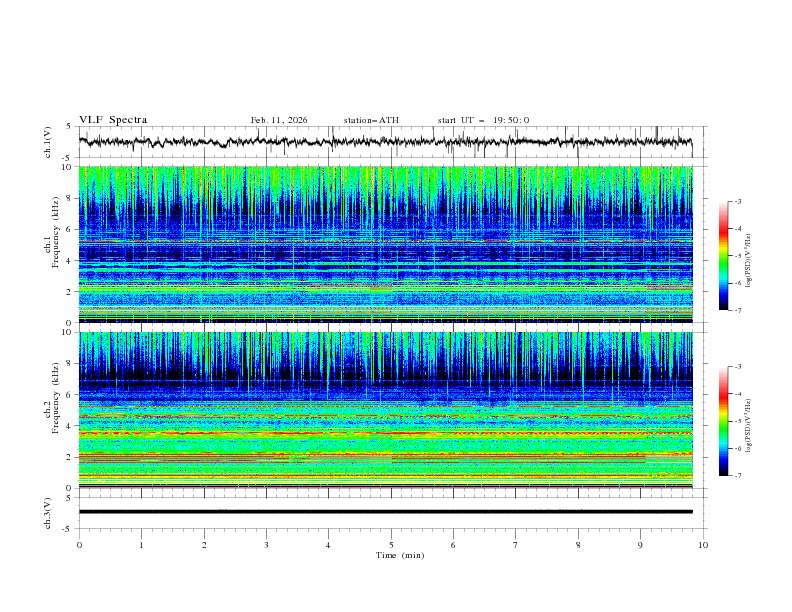Click the ch.1 spectrogram color scale bar

click(724, 256)
